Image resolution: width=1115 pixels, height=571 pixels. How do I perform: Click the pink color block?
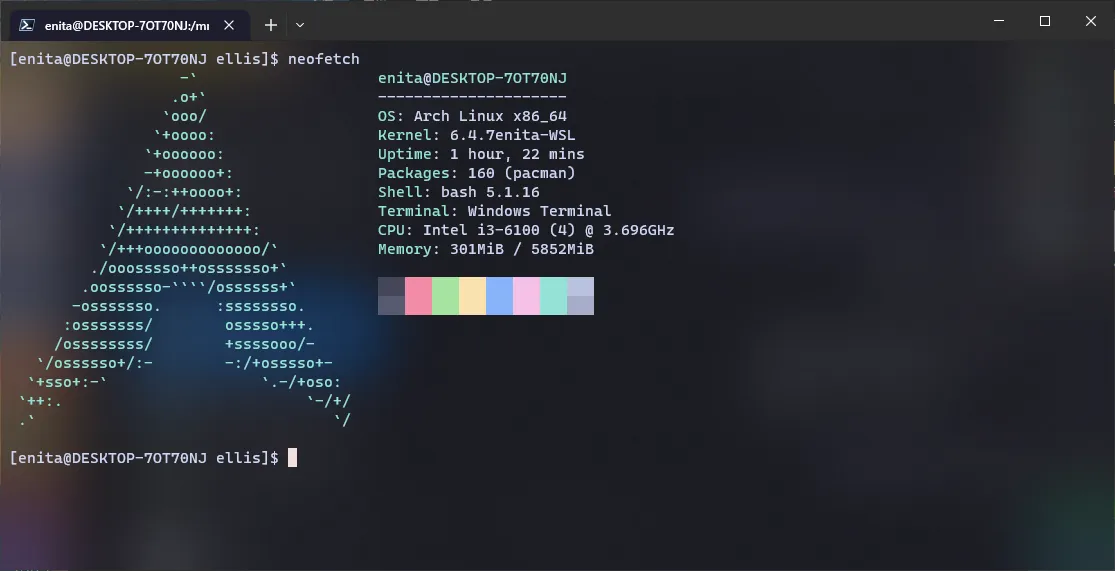point(418,296)
